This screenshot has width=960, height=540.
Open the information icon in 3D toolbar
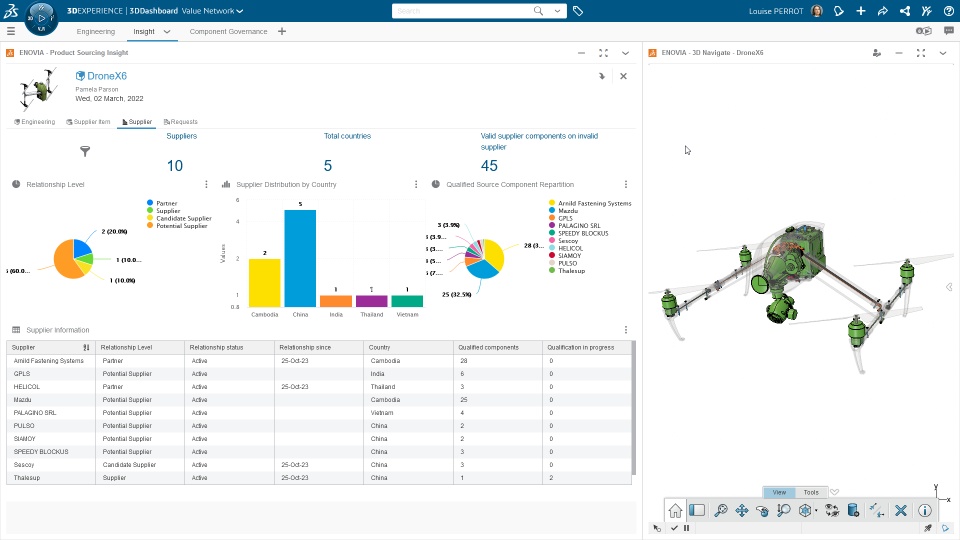click(924, 510)
